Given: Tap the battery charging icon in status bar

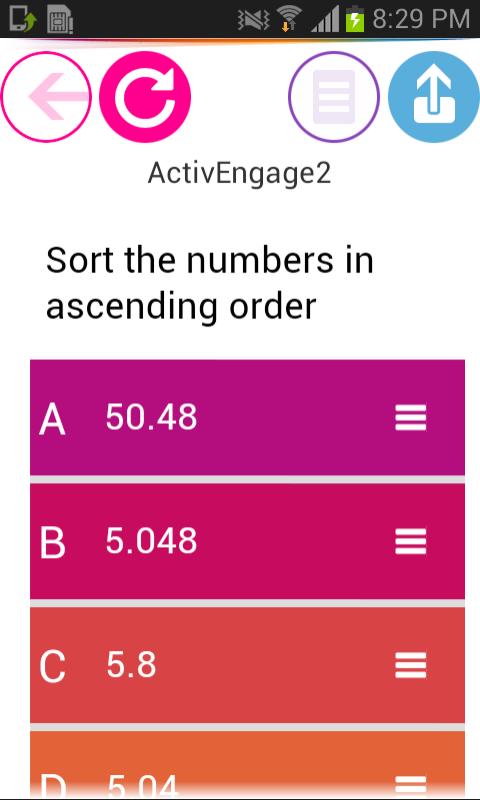Looking at the screenshot, I should click(x=356, y=19).
